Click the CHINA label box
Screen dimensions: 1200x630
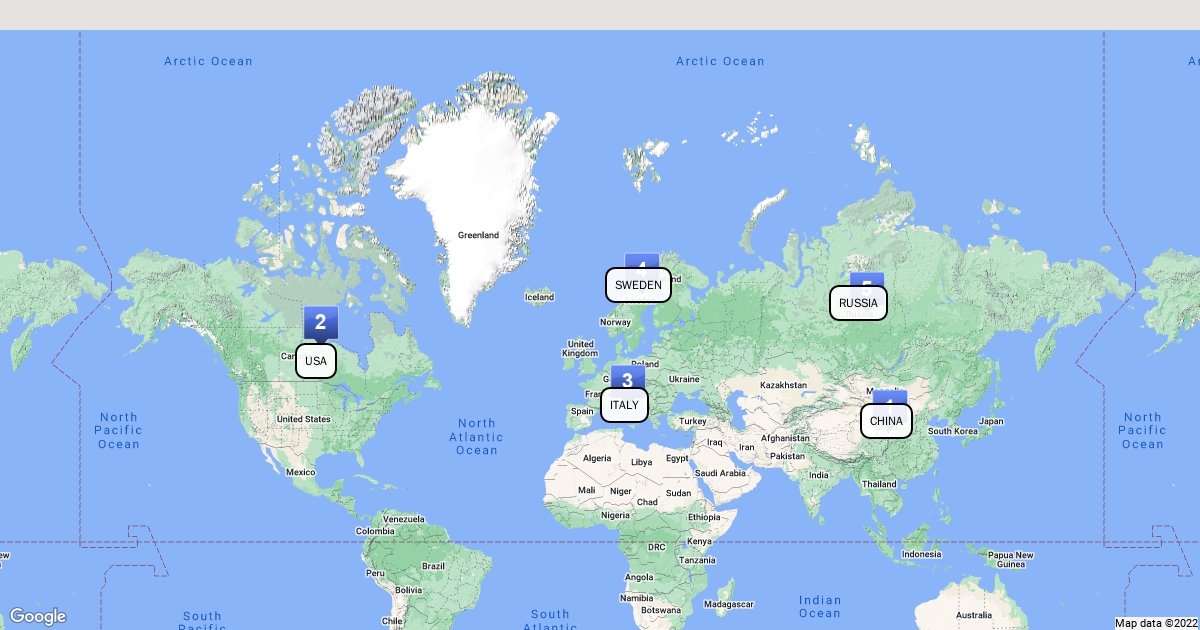coord(886,421)
